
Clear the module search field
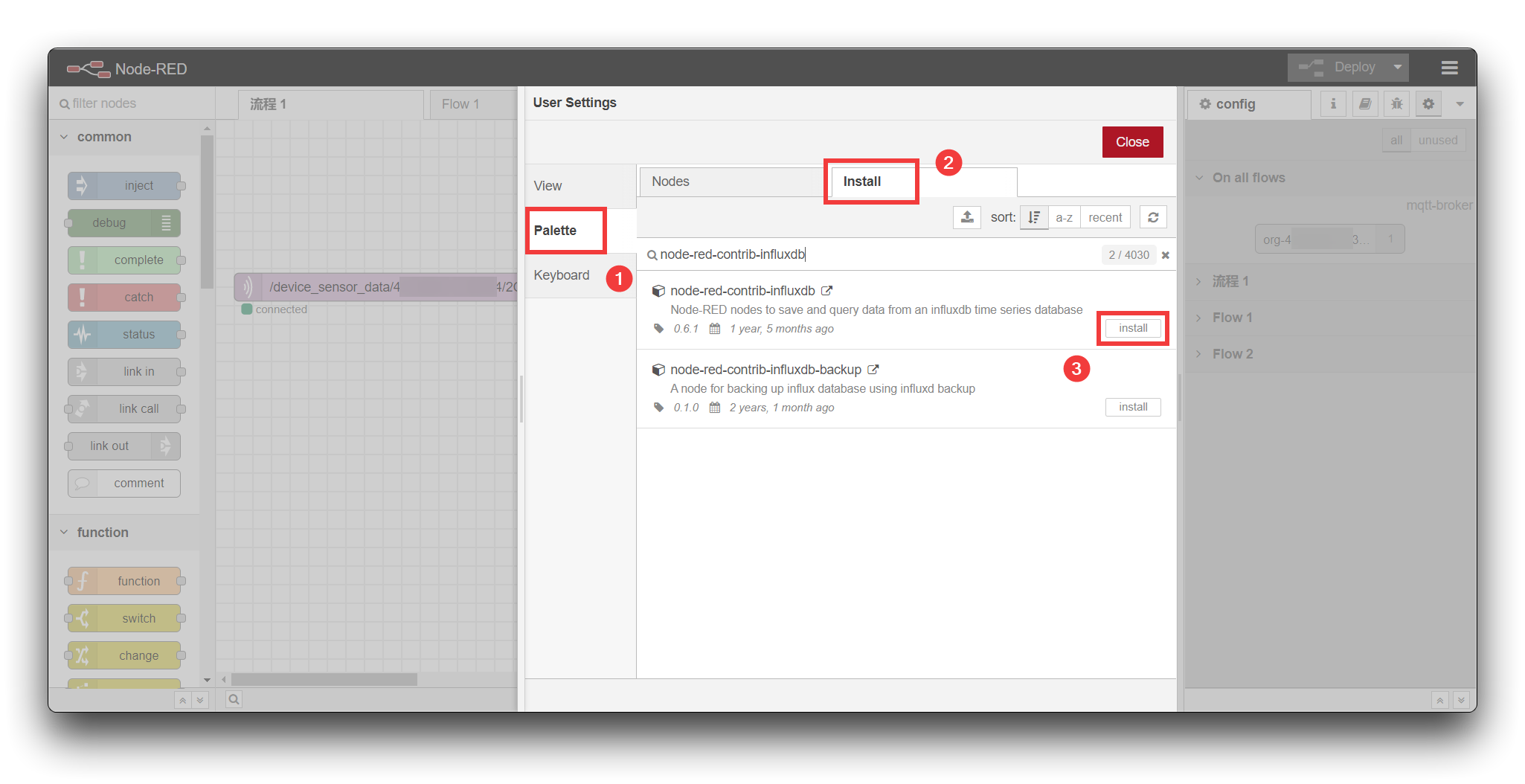click(1166, 255)
